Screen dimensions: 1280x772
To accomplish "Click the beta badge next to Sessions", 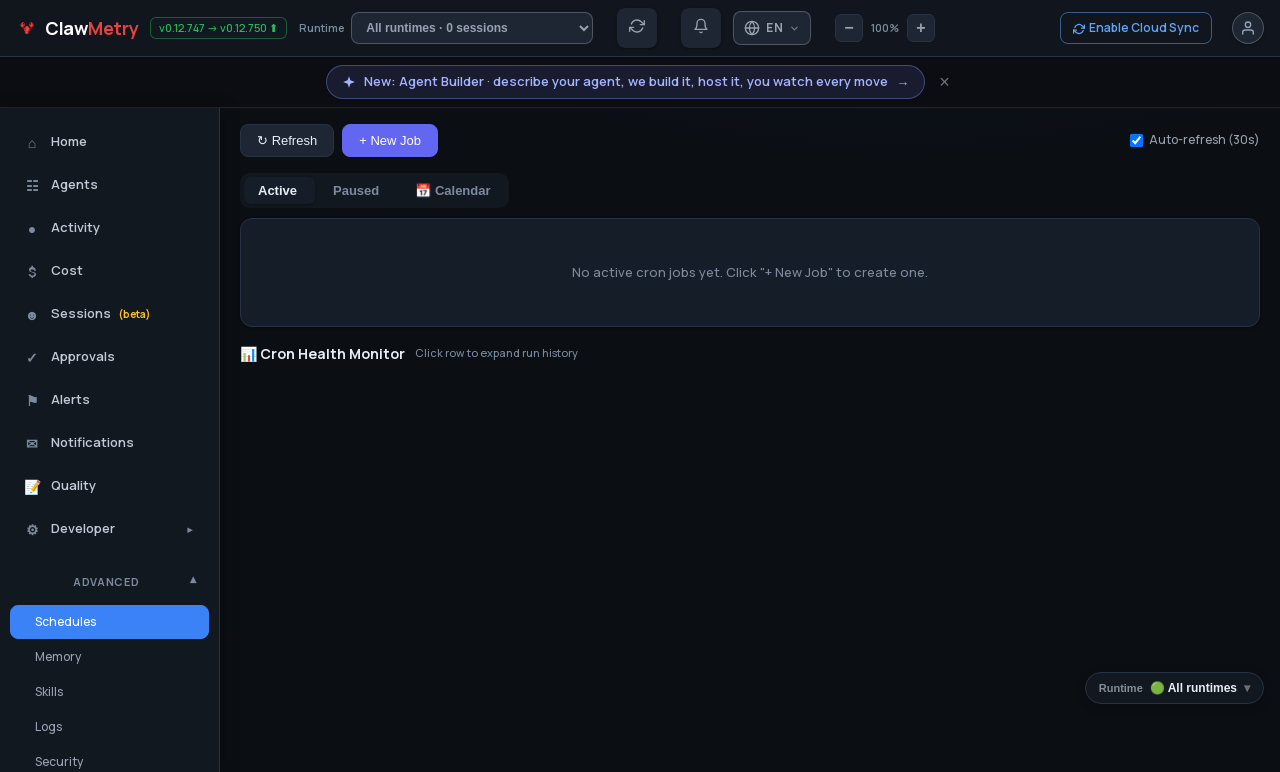I will click(x=134, y=314).
